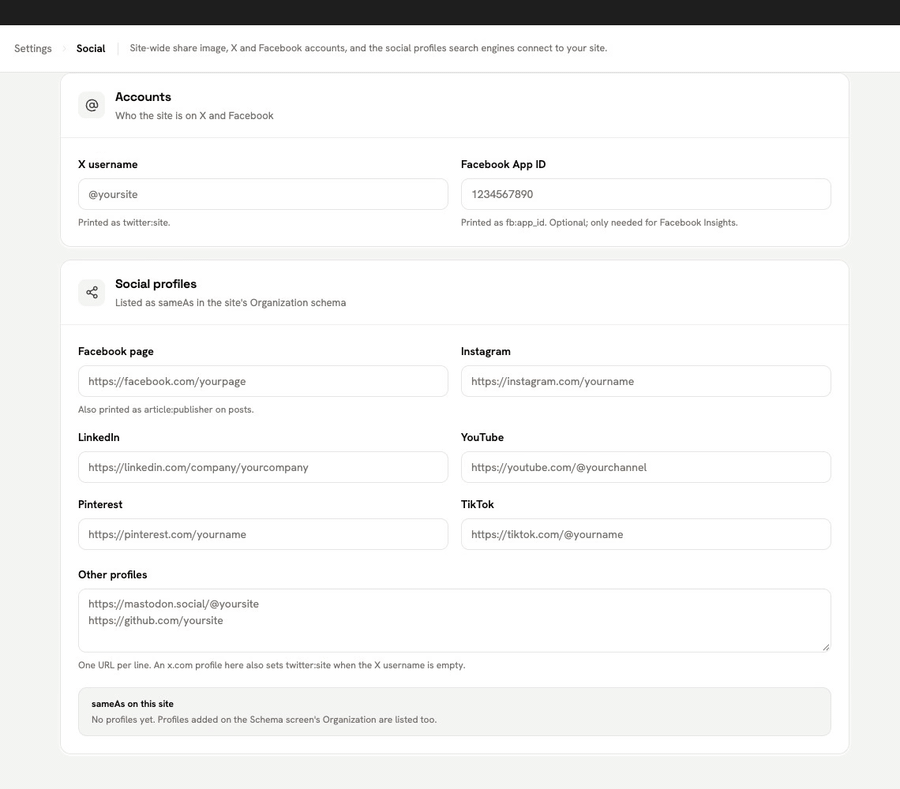Grab the Other profiles textarea resize handle
The width and height of the screenshot is (900, 789).
point(825,647)
